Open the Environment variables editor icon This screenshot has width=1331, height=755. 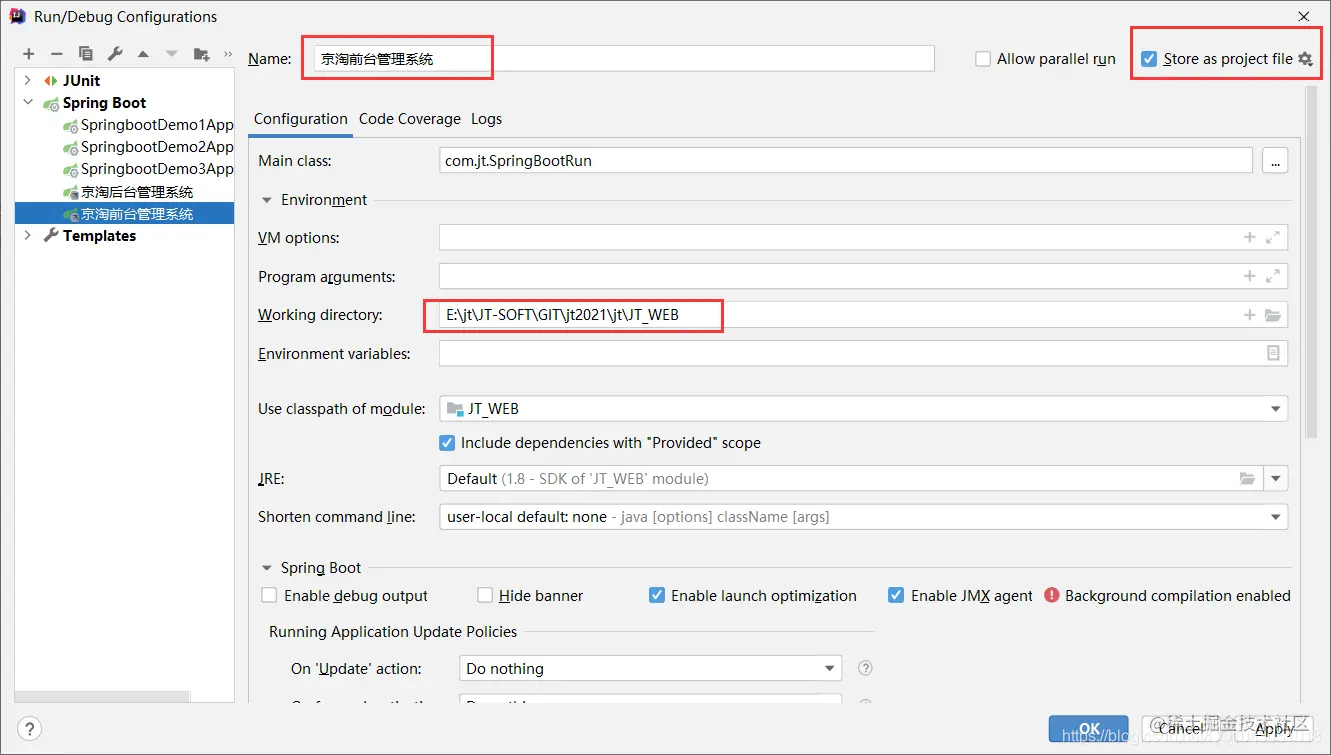click(x=1273, y=353)
